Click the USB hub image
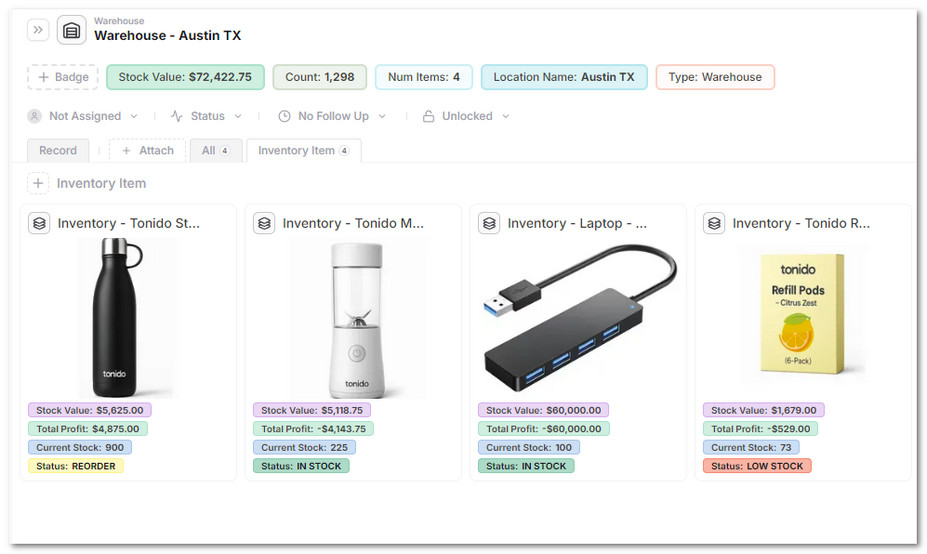Viewport: 927px width, 554px height. click(579, 318)
